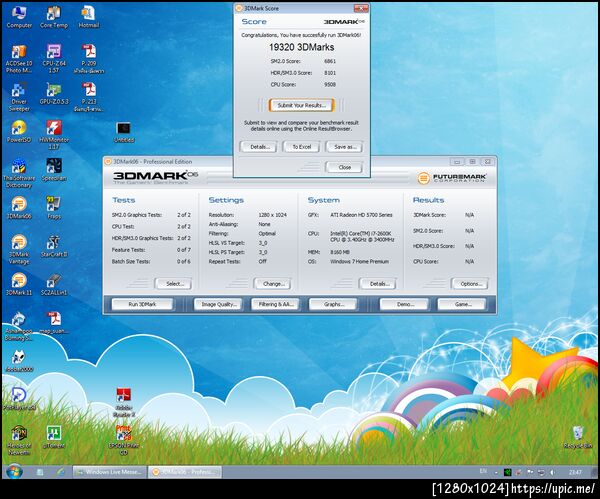This screenshot has width=600, height=499.
Task: Select the Untitled desktop file icon
Action: click(124, 132)
